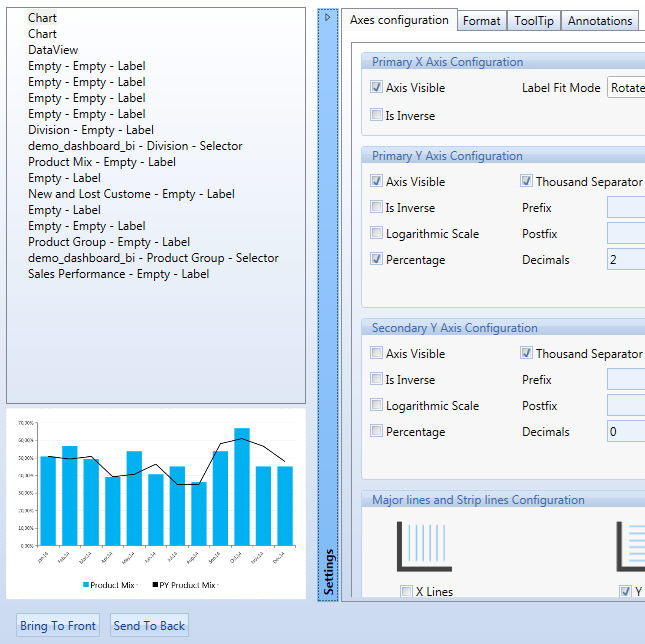Select first Chart item in list
The width and height of the screenshot is (645, 644).
42,18
